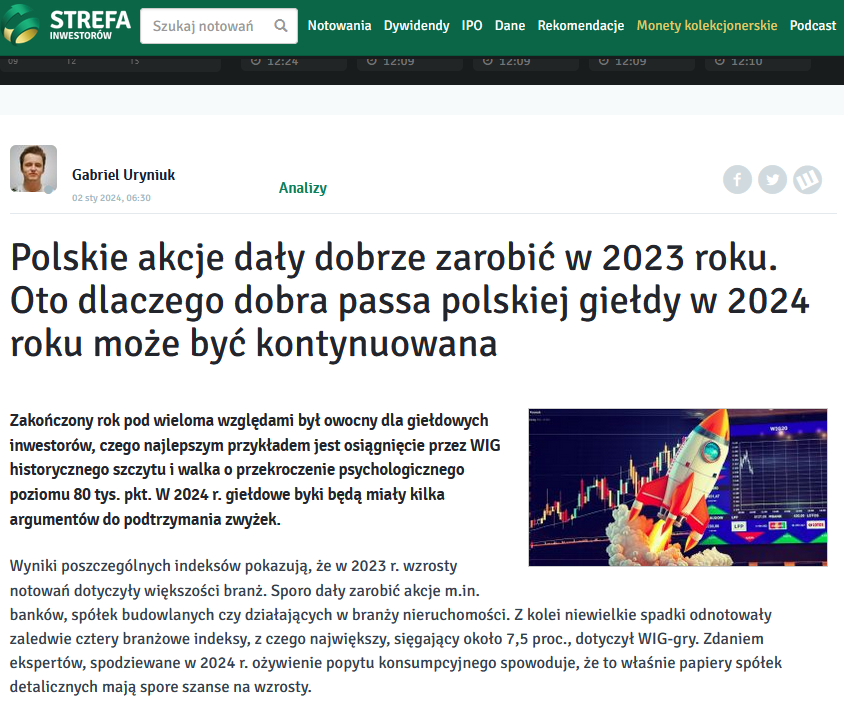The width and height of the screenshot is (844, 709).
Task: Open the Notowania menu
Action: (339, 26)
